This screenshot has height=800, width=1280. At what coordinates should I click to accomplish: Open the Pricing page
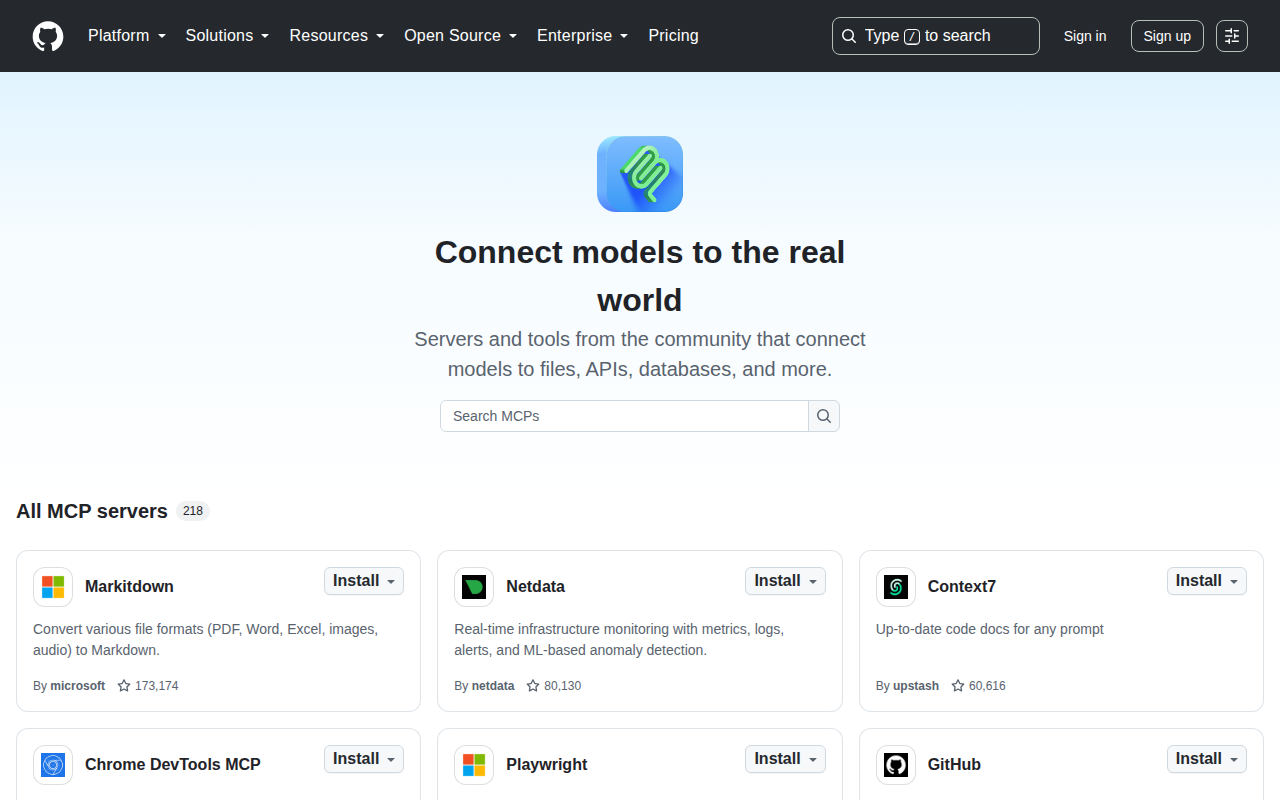[x=673, y=36]
